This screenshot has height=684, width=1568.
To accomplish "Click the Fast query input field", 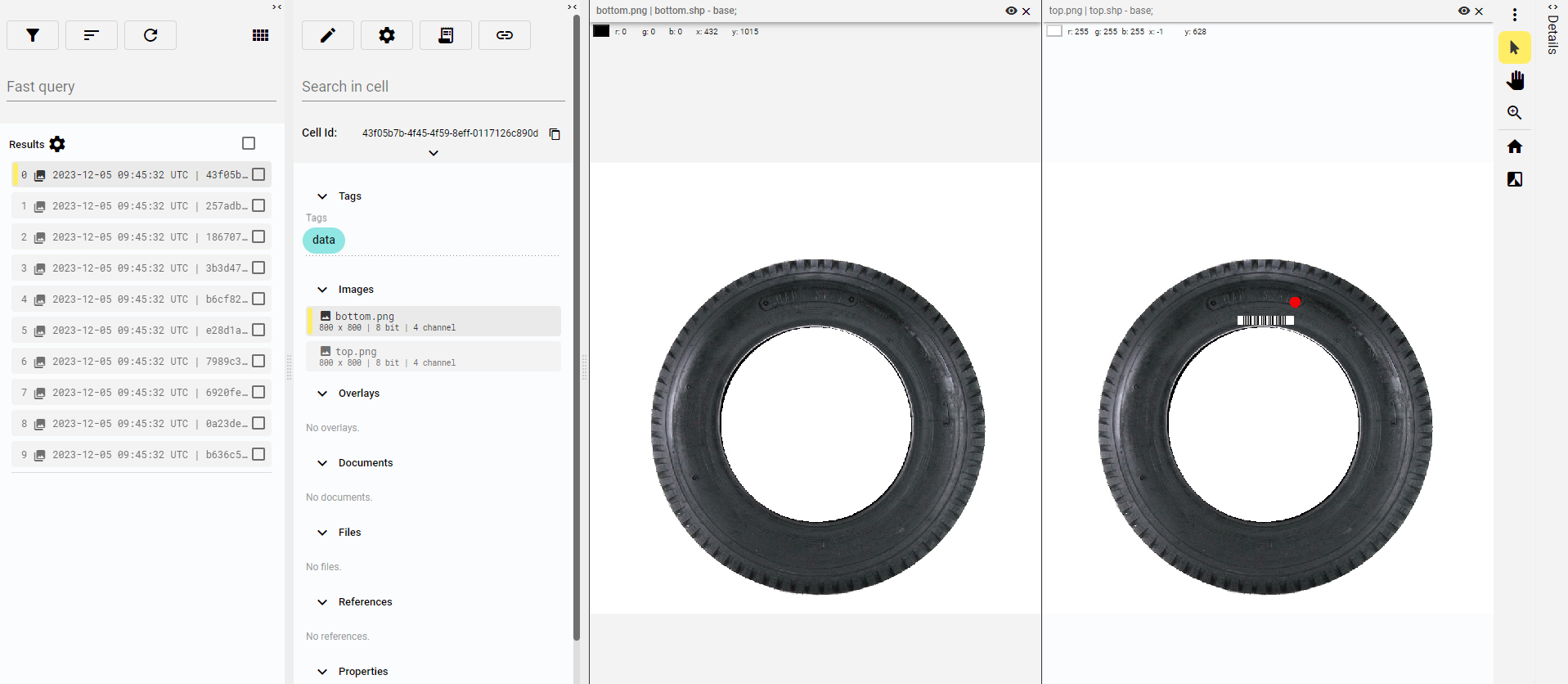I will pyautogui.click(x=142, y=87).
